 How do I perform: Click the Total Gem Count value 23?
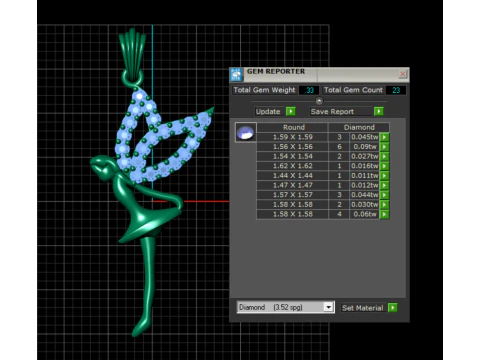click(396, 90)
